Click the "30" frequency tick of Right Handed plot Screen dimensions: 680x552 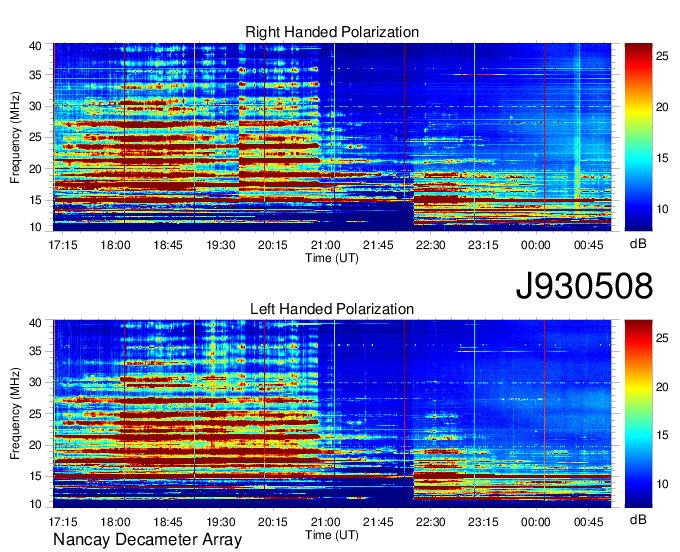[35, 106]
